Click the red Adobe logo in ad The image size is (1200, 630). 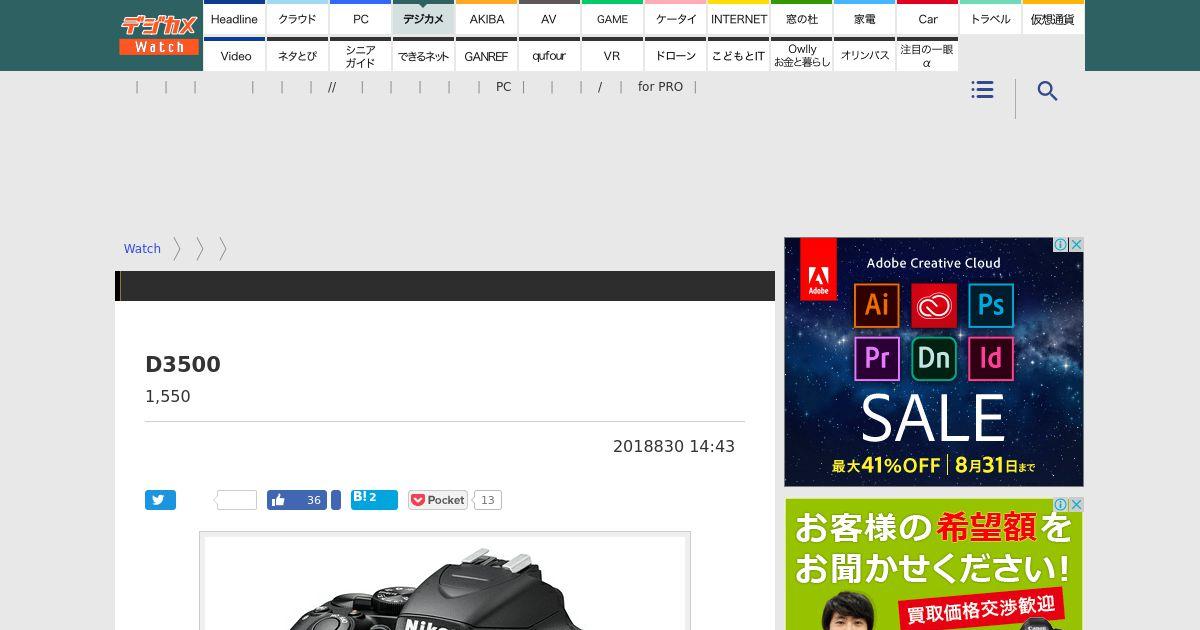(x=818, y=269)
